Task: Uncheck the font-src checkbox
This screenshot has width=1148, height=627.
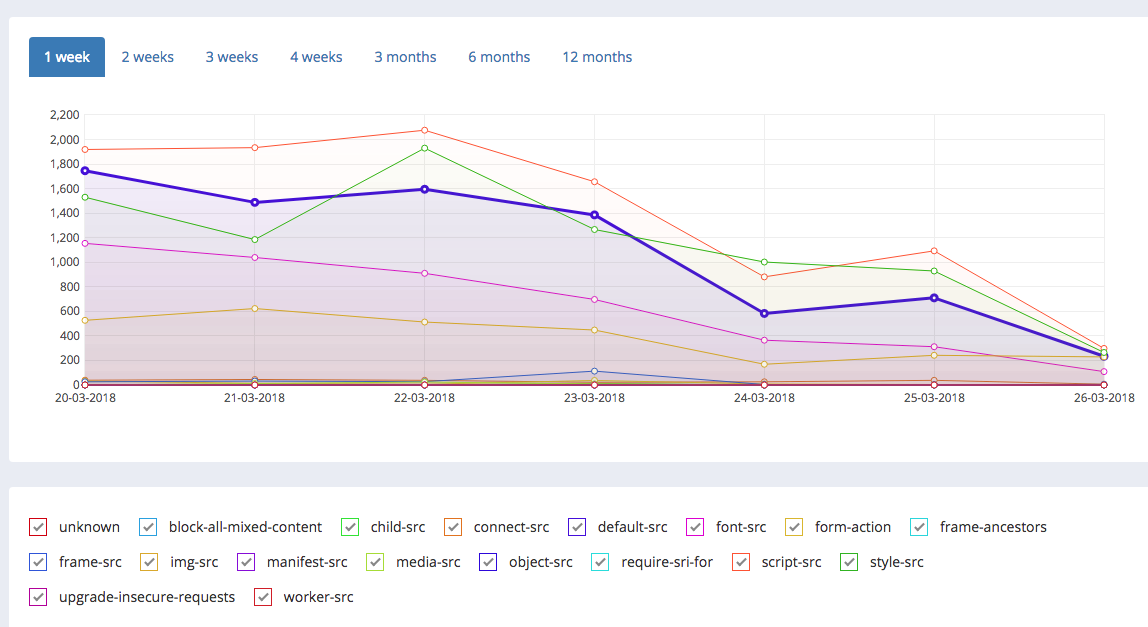Action: pyautogui.click(x=696, y=527)
